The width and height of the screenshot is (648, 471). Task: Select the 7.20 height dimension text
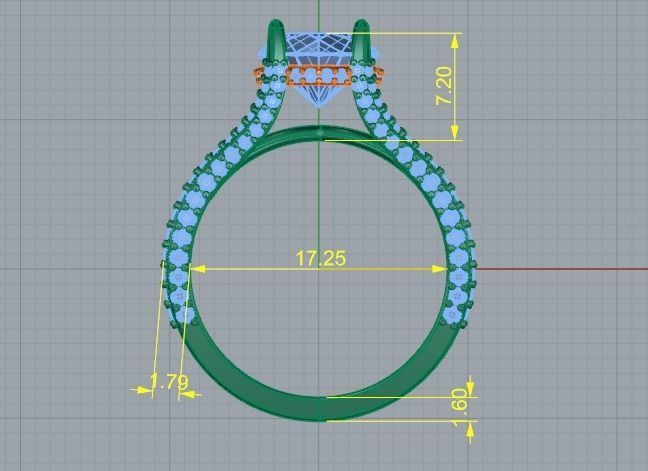(x=445, y=86)
